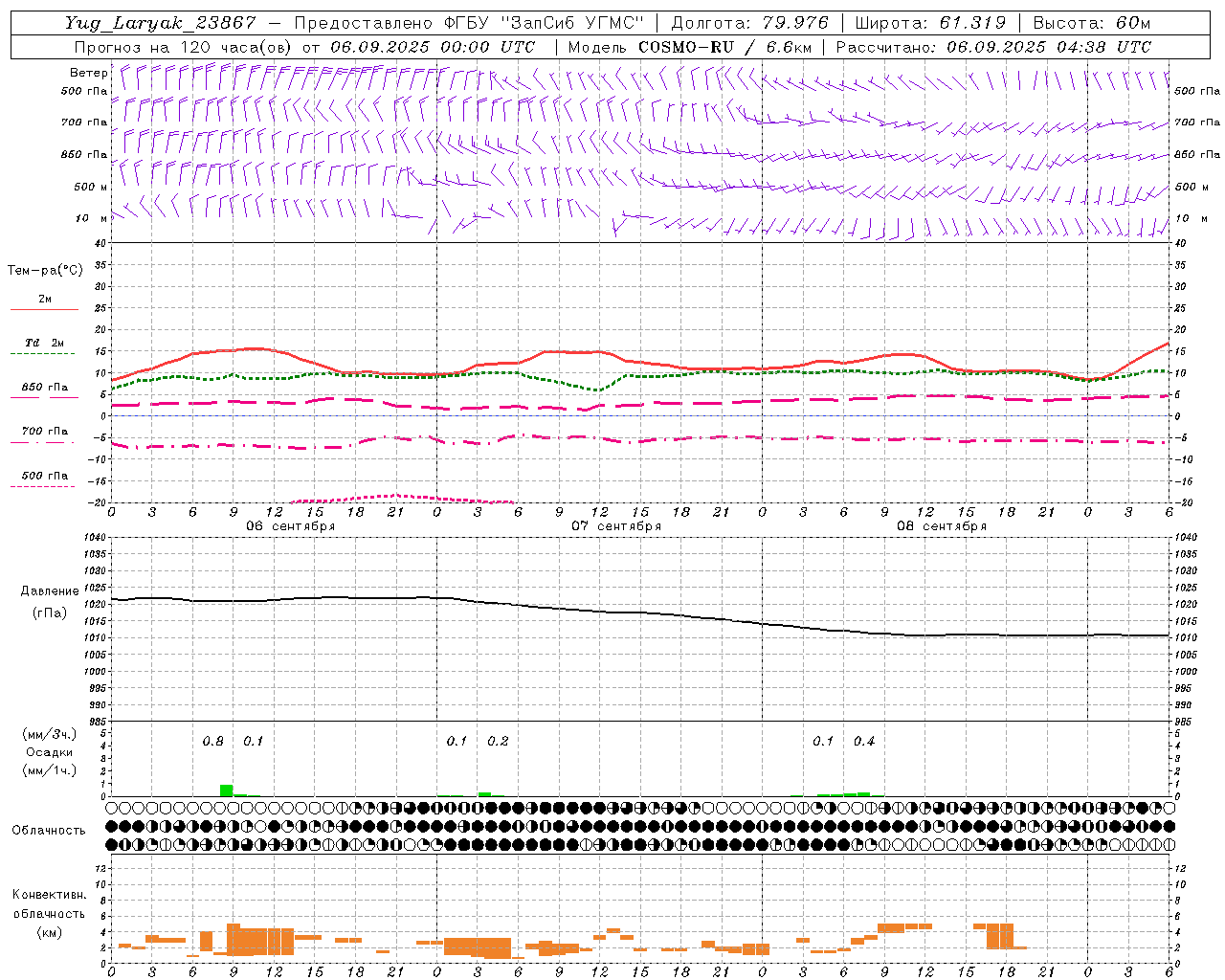Click the elevation text 'Высота: 60м'
Viewport: 1225px width, 980px height.
click(1092, 23)
